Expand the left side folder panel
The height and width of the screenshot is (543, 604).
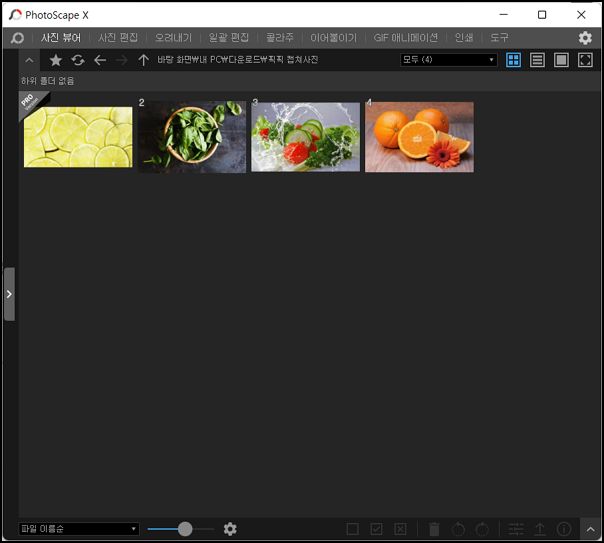pos(9,294)
